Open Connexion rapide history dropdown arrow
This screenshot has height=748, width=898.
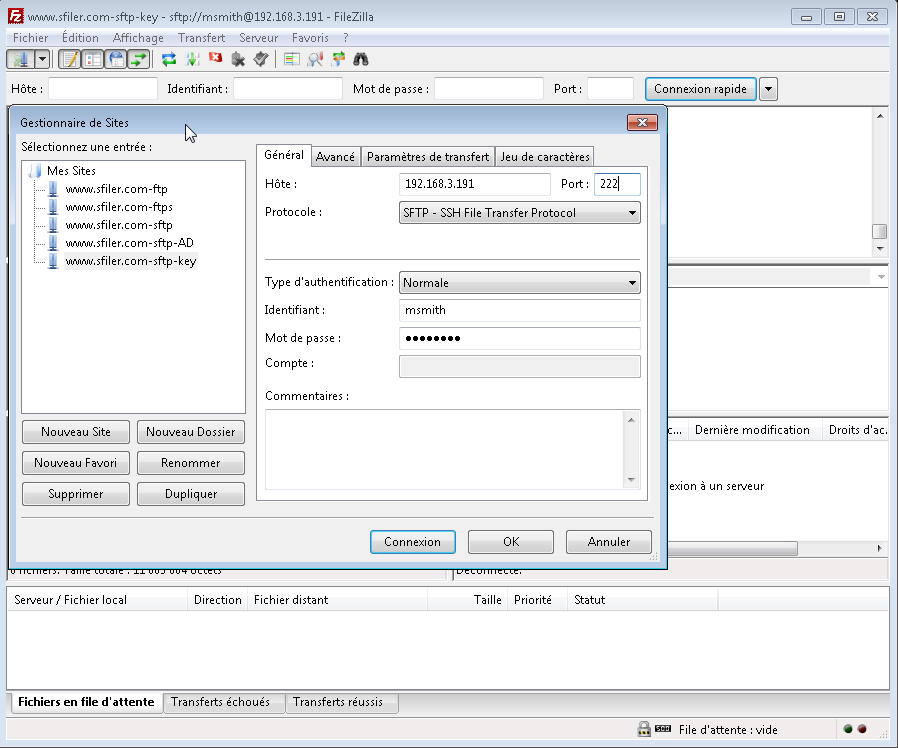tap(768, 89)
